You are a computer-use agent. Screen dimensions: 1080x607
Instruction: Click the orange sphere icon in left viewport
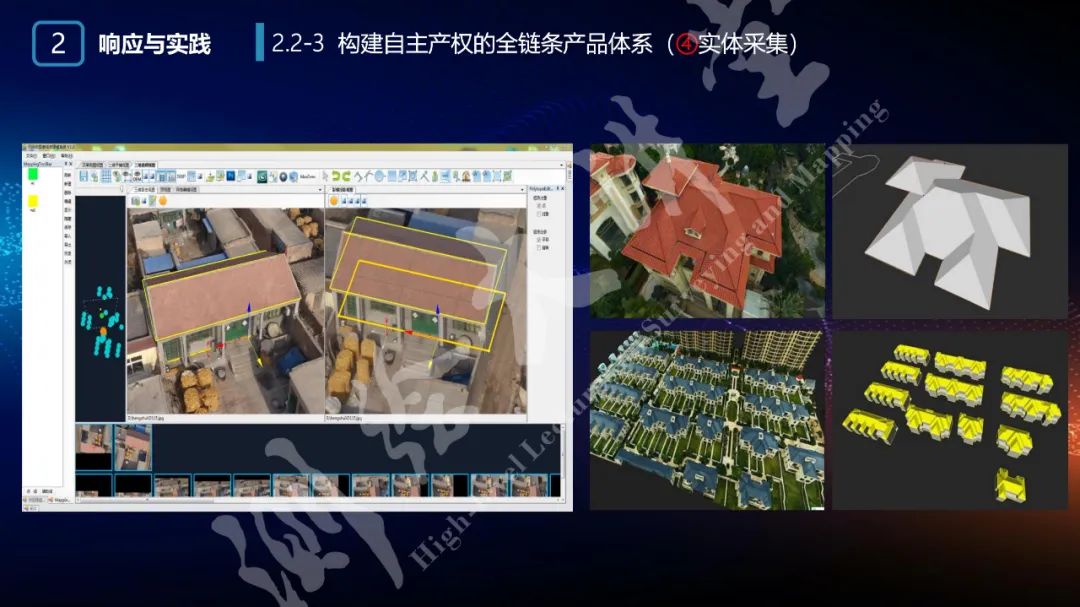coord(161,201)
